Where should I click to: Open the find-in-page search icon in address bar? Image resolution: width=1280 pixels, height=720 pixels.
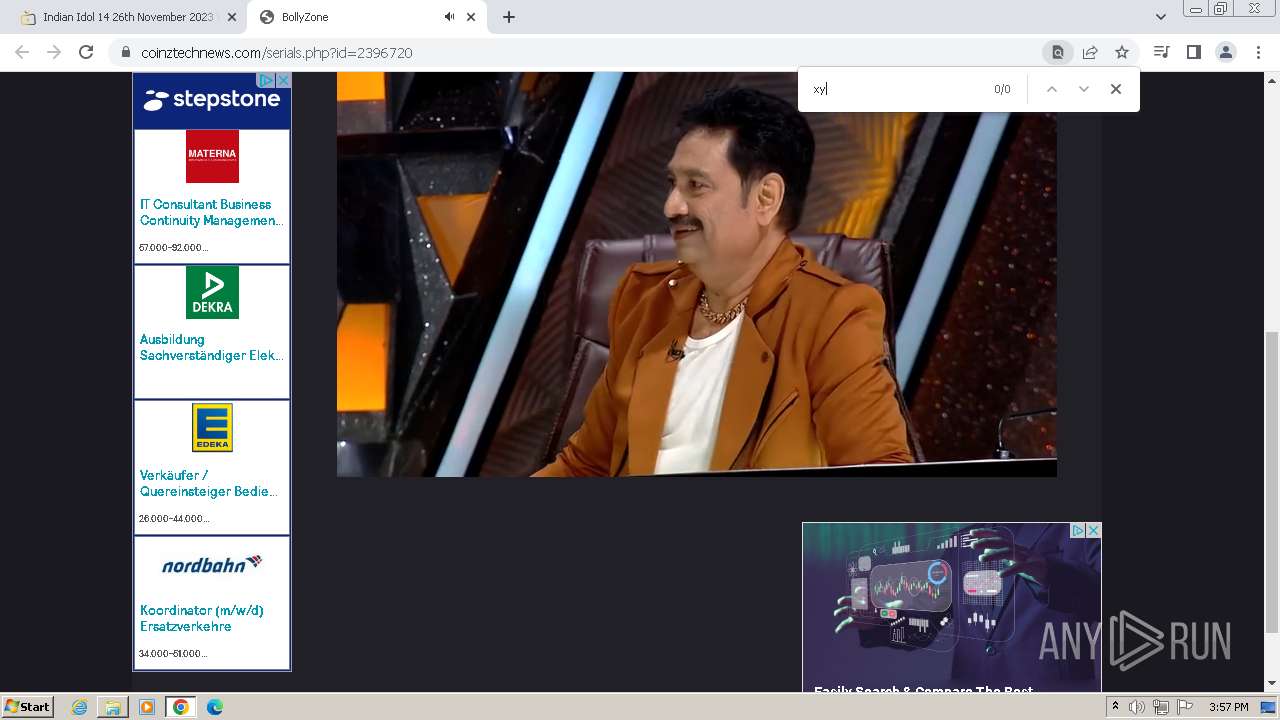pos(1058,52)
